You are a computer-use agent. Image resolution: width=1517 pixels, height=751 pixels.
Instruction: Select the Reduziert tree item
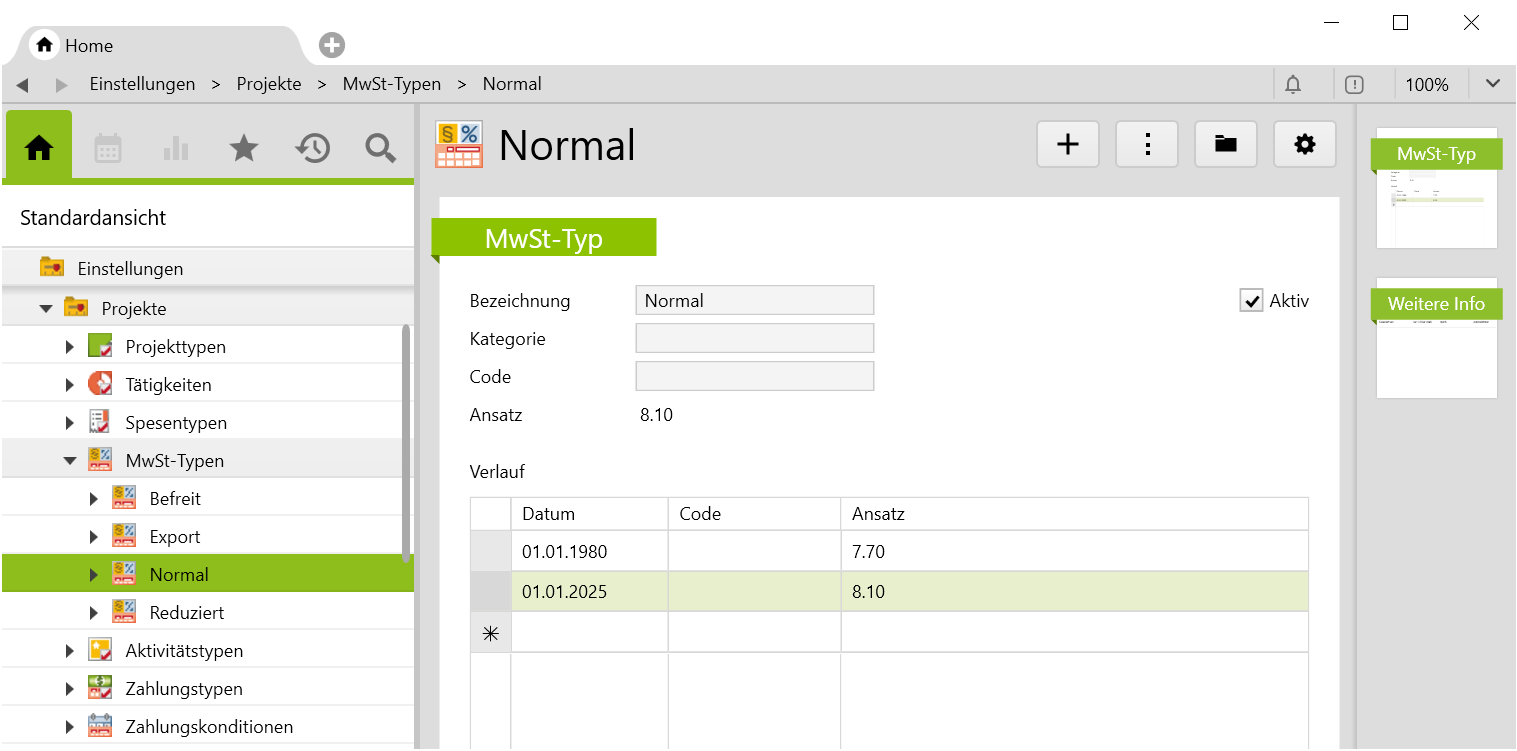(187, 613)
